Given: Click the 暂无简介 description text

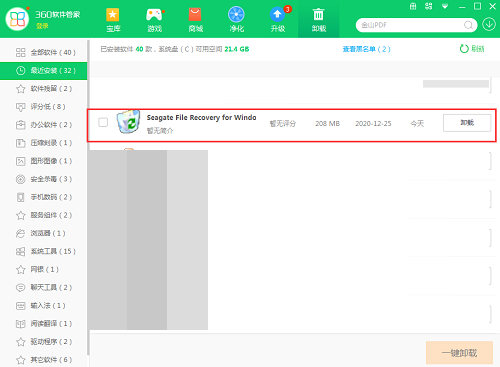Looking at the screenshot, I should 160,131.
